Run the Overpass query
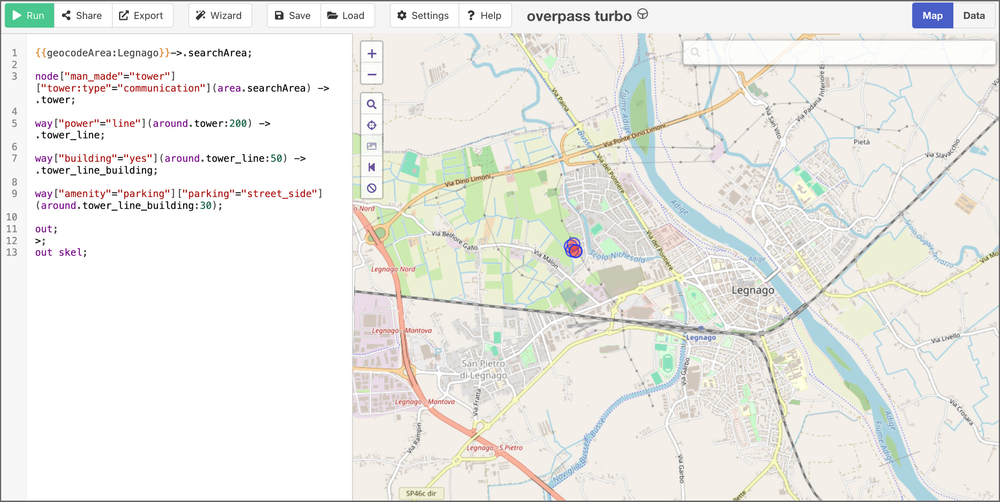This screenshot has width=1000, height=502. point(27,15)
